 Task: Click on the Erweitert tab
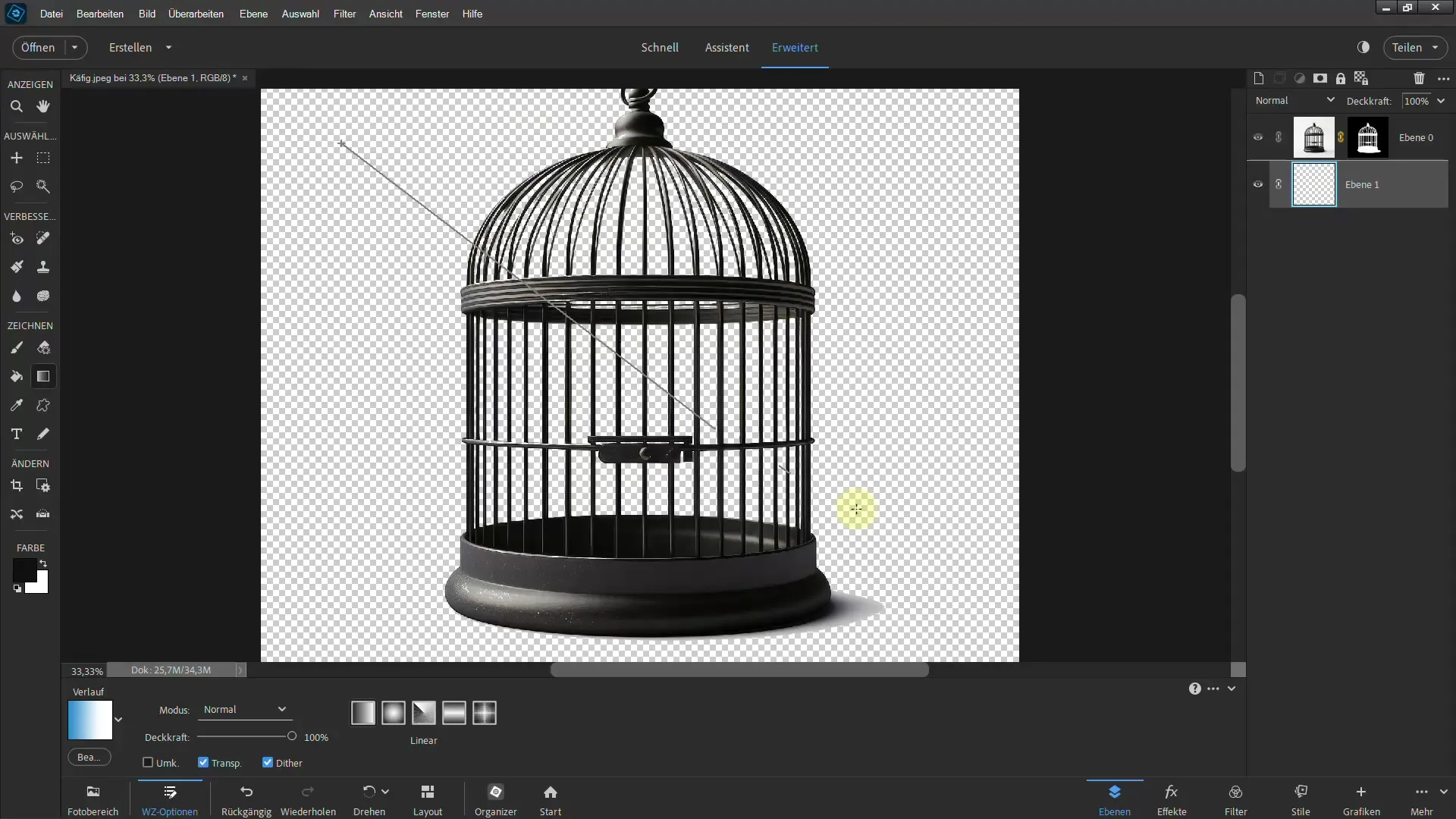[x=795, y=47]
